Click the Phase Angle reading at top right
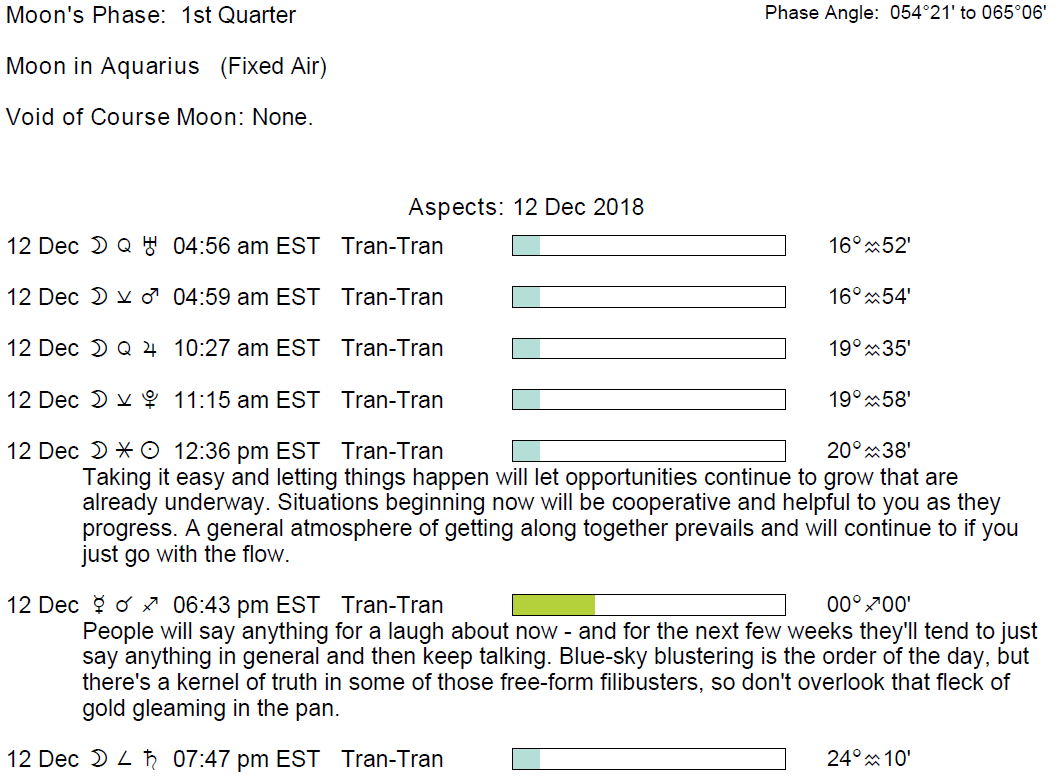The width and height of the screenshot is (1062, 780). click(905, 13)
